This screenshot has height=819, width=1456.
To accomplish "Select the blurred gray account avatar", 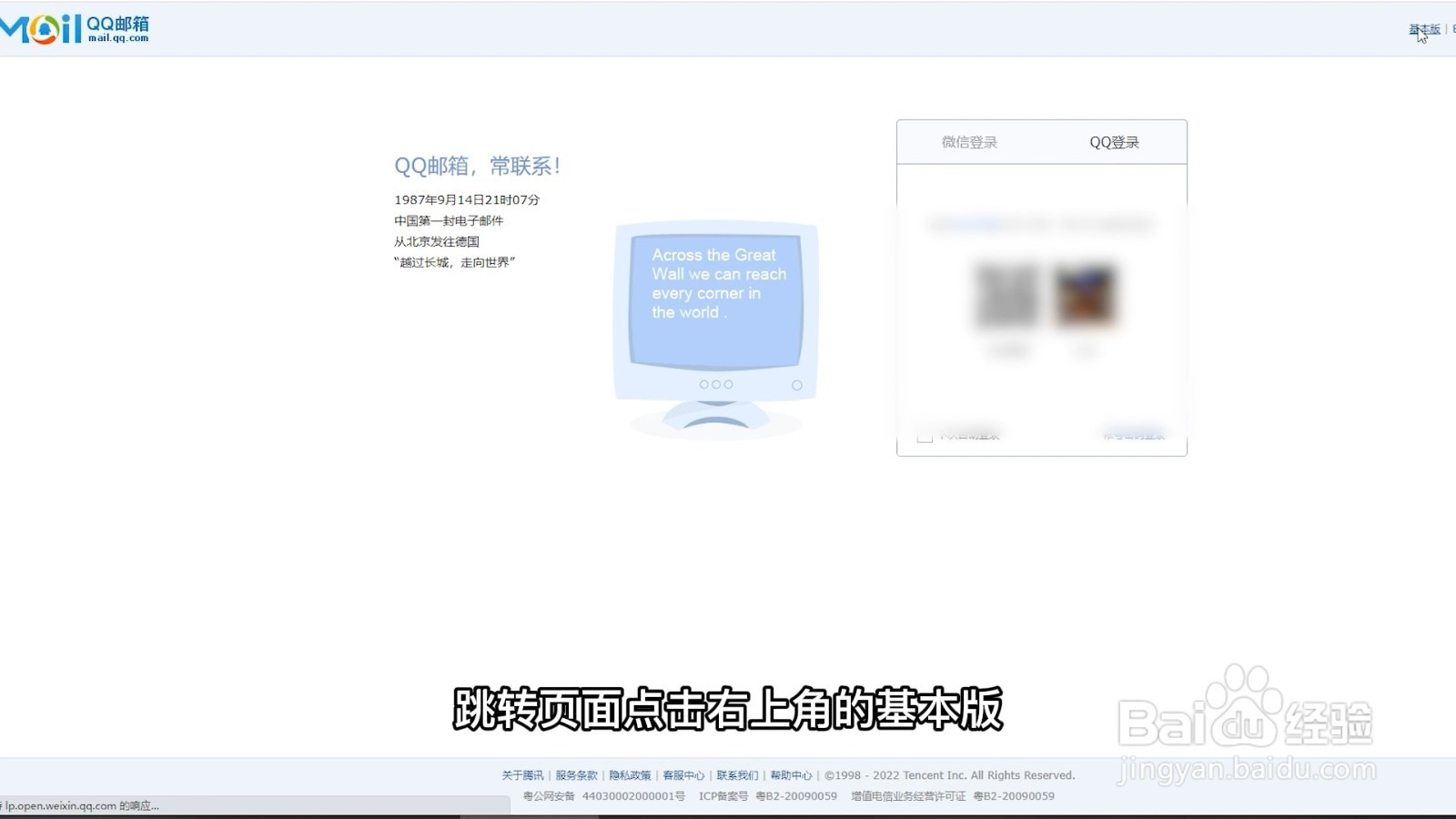I will click(x=1006, y=295).
